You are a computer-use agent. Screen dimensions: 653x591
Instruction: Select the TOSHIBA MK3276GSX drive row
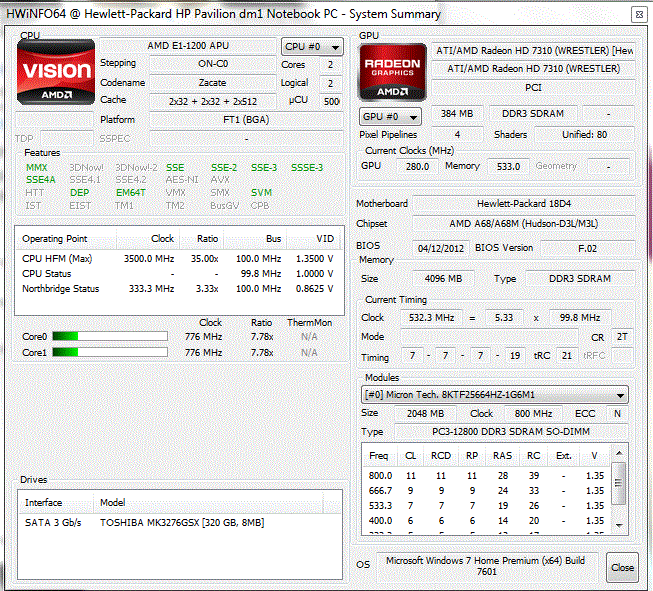click(x=180, y=523)
